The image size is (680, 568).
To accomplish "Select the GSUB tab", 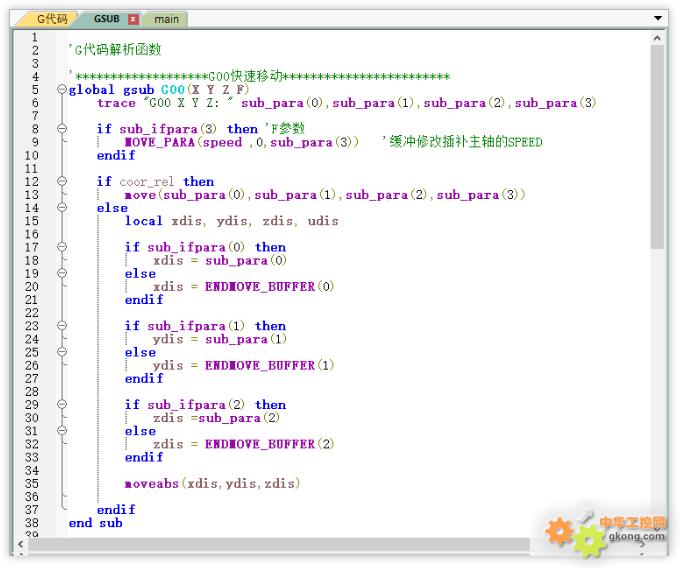I will pyautogui.click(x=107, y=19).
